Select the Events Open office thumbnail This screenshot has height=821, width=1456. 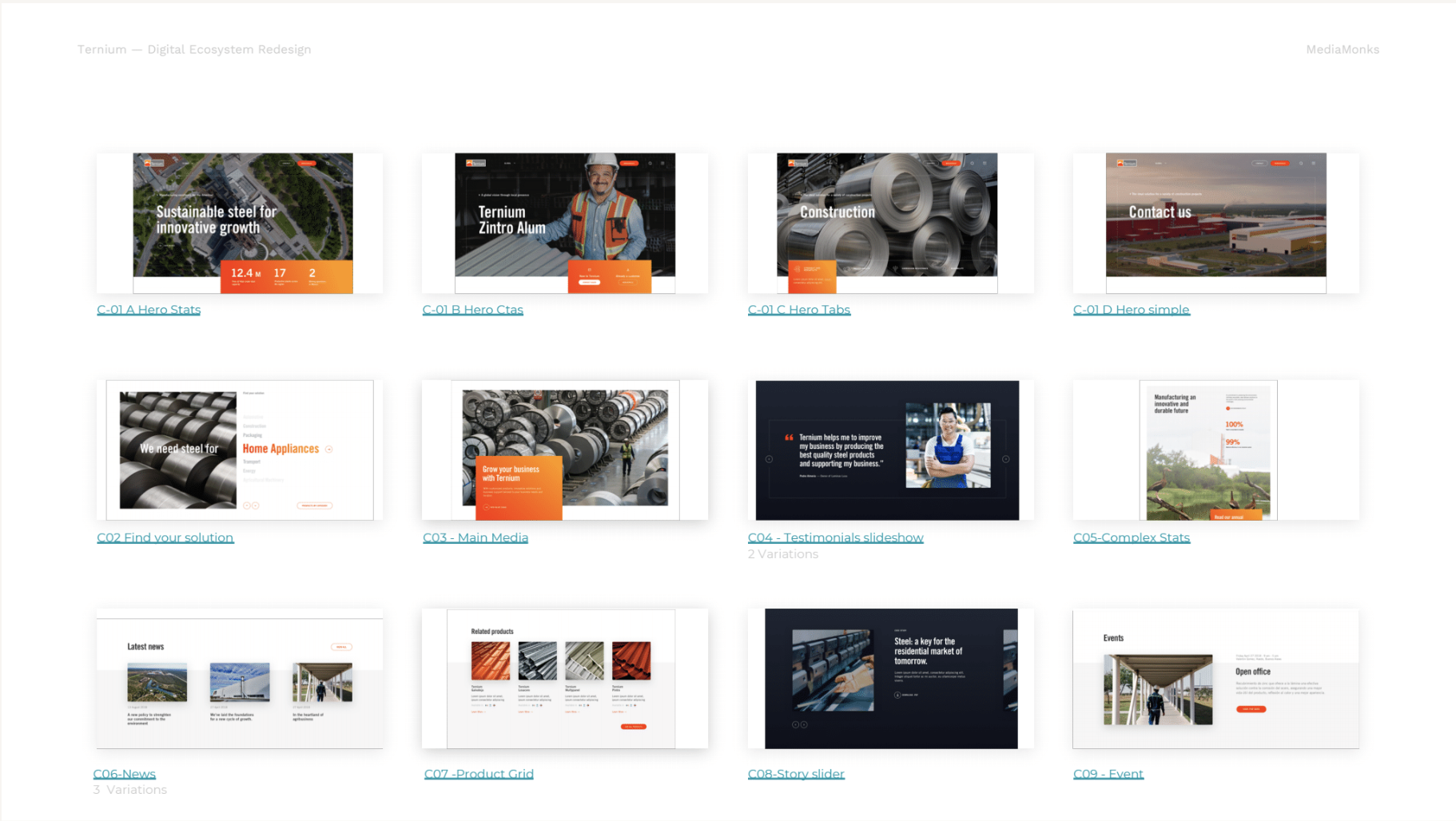click(x=1215, y=679)
